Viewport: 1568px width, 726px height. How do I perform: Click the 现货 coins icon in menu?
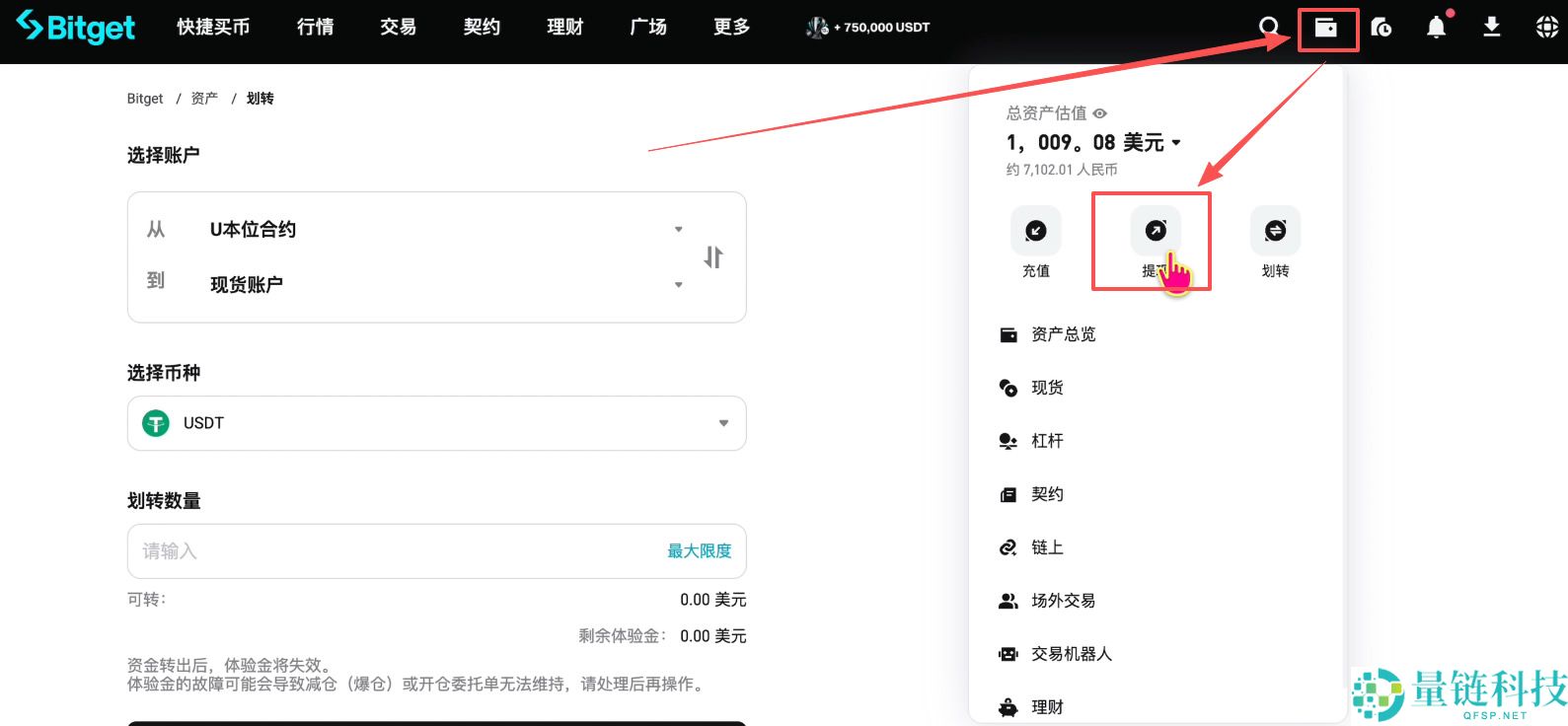pyautogui.click(x=1008, y=388)
